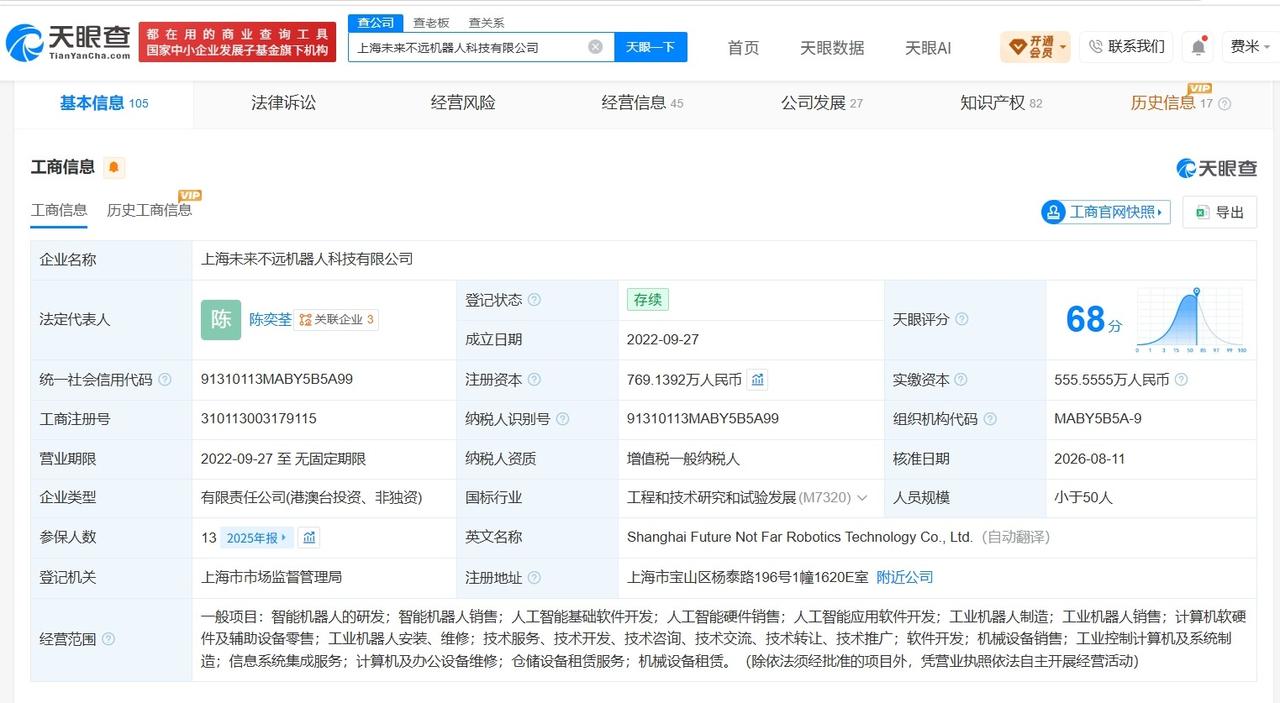Expand the 国标行业 M7320 dropdown chevron
Viewport: 1280px width, 703px height.
click(863, 498)
